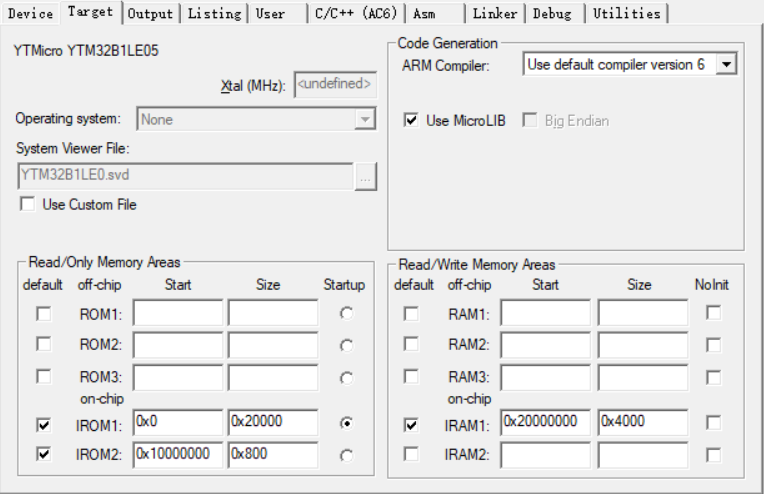Click the IROM1 Start address field
Image resolution: width=764 pixels, height=494 pixels.
177,423
